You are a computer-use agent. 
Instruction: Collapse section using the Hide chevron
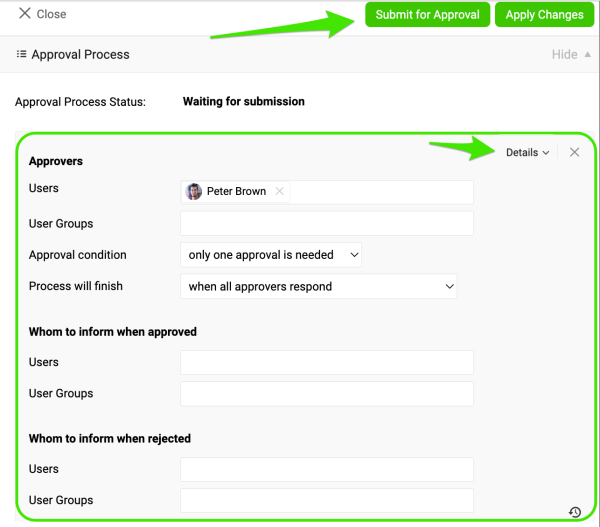pyautogui.click(x=587, y=55)
